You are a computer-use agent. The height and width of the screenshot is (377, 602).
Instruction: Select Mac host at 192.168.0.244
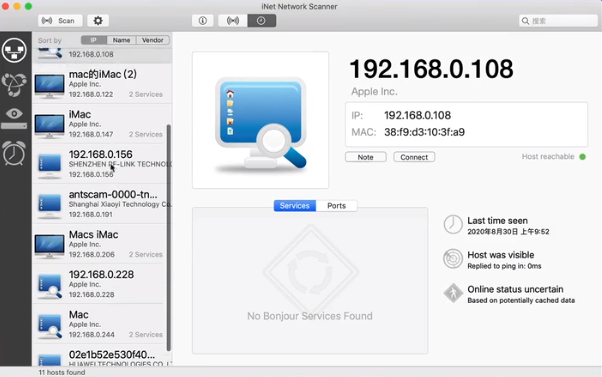(x=102, y=324)
